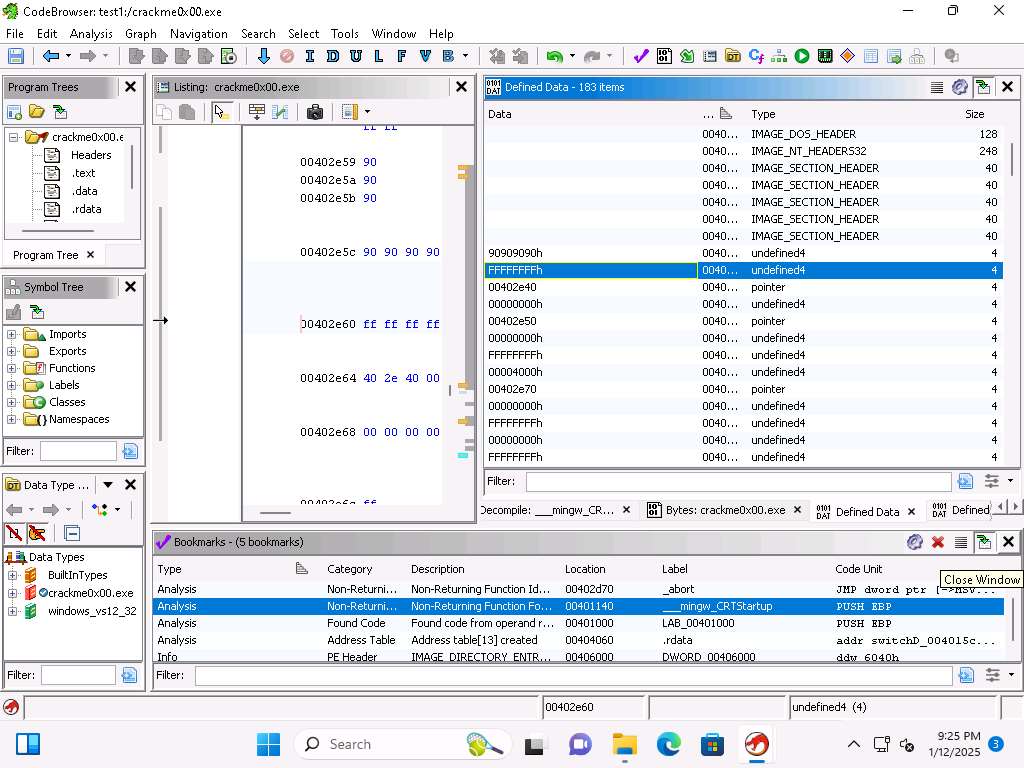Toggle mouse hover popups in Listing toolbar
This screenshot has width=1024, height=768.
220,112
